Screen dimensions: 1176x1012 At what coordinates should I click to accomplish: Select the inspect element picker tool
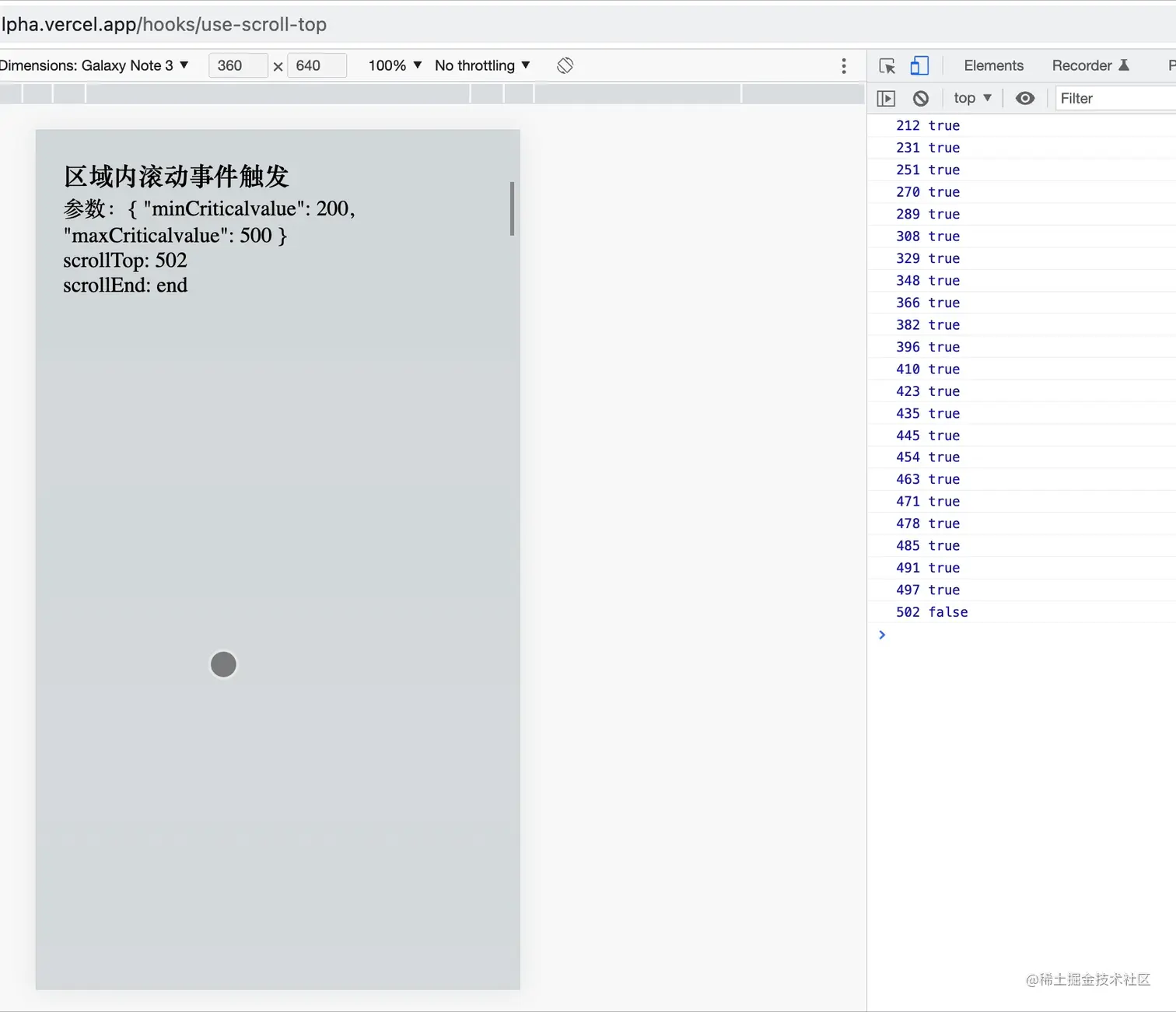click(887, 65)
